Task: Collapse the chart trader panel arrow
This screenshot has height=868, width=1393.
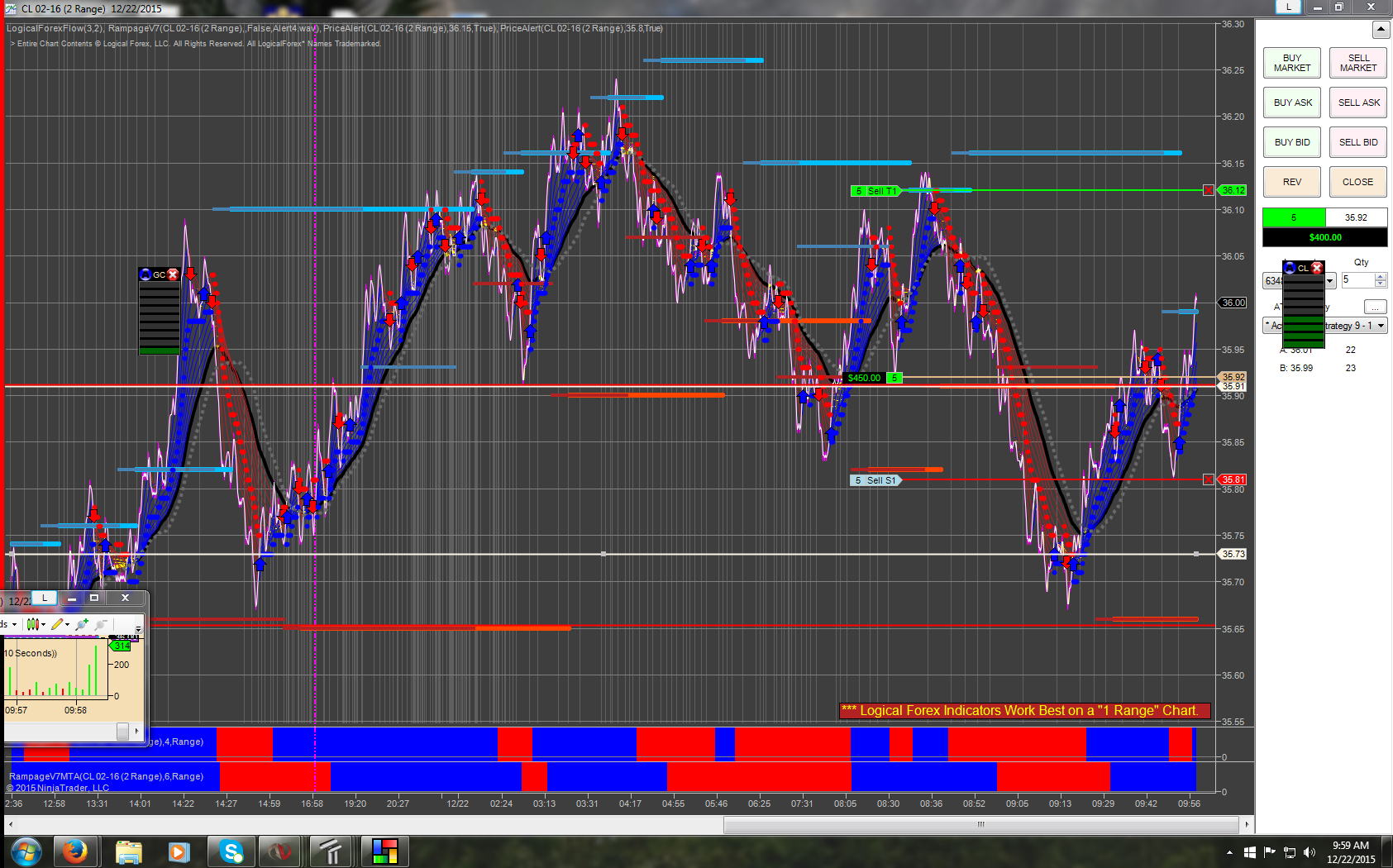Action: [x=1381, y=30]
